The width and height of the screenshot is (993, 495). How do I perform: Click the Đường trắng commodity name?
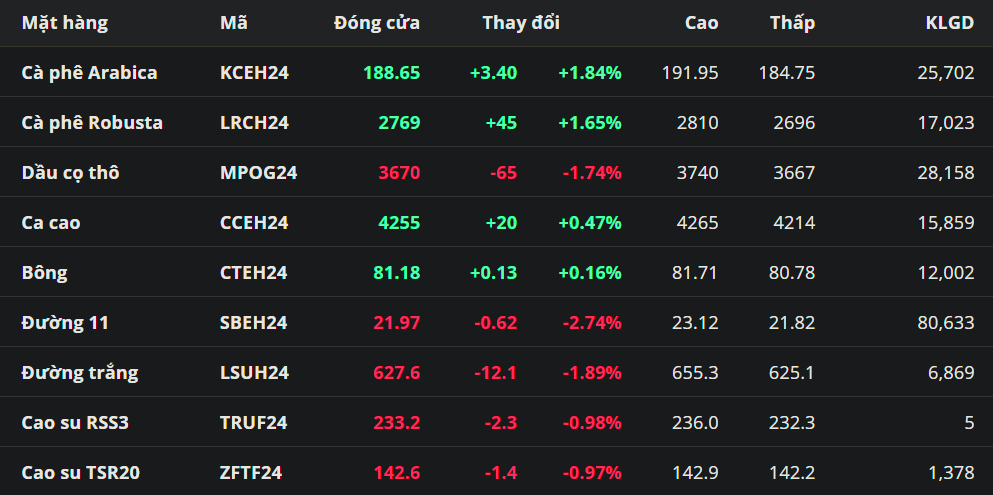[80, 372]
